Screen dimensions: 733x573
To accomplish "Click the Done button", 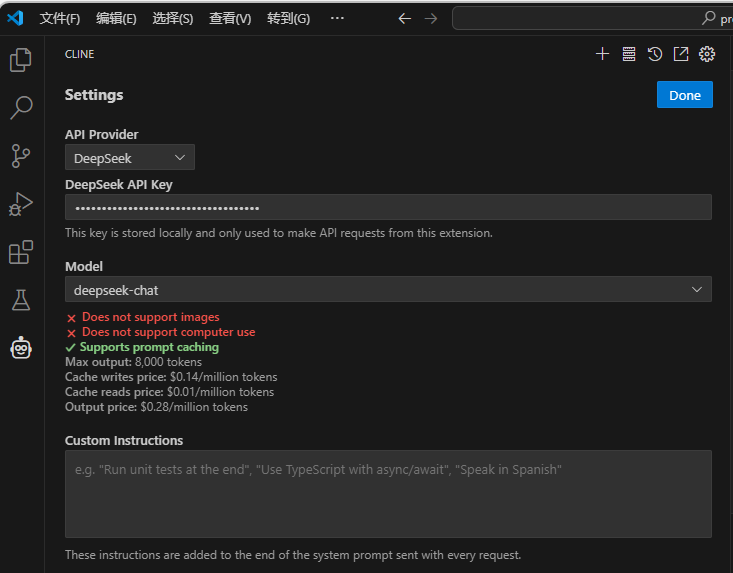I will (x=684, y=95).
